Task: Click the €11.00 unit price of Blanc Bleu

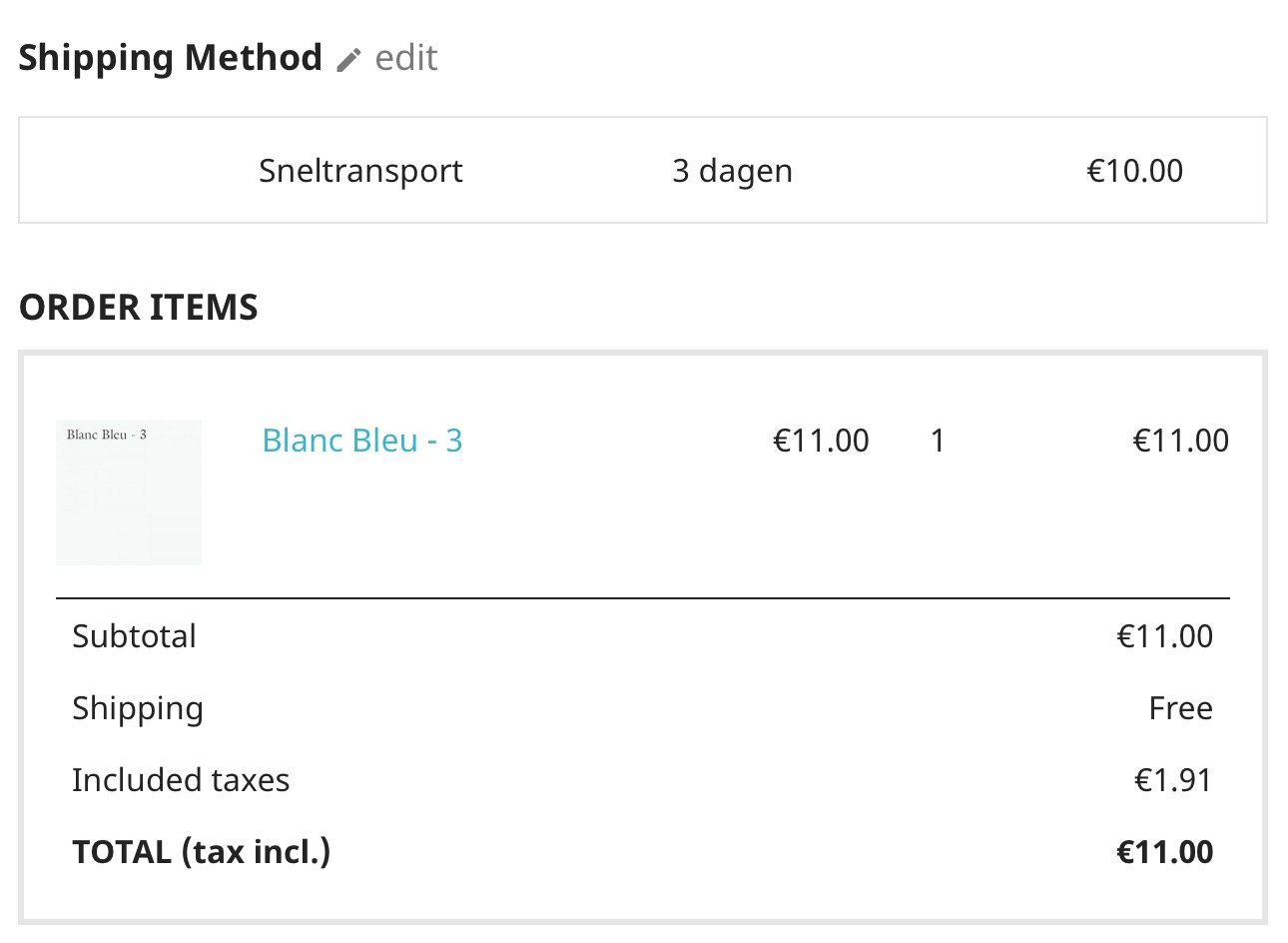Action: [x=821, y=441]
